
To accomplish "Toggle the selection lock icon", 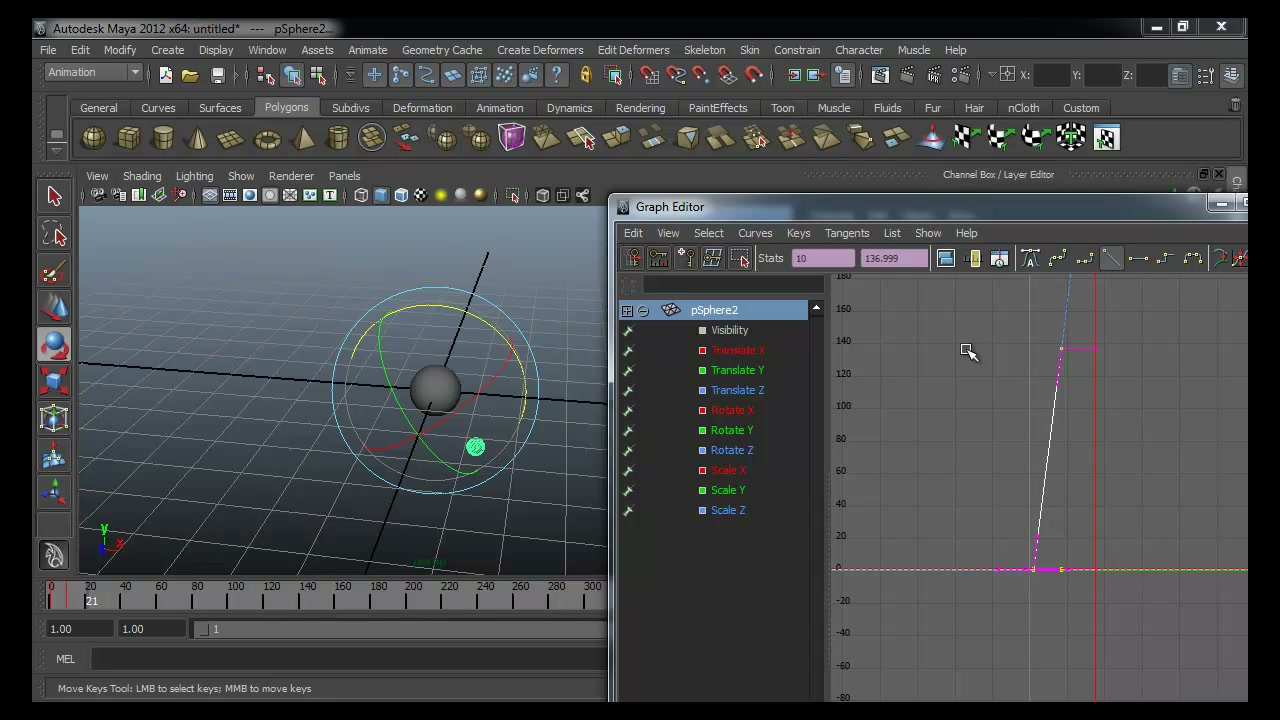I will 585,75.
